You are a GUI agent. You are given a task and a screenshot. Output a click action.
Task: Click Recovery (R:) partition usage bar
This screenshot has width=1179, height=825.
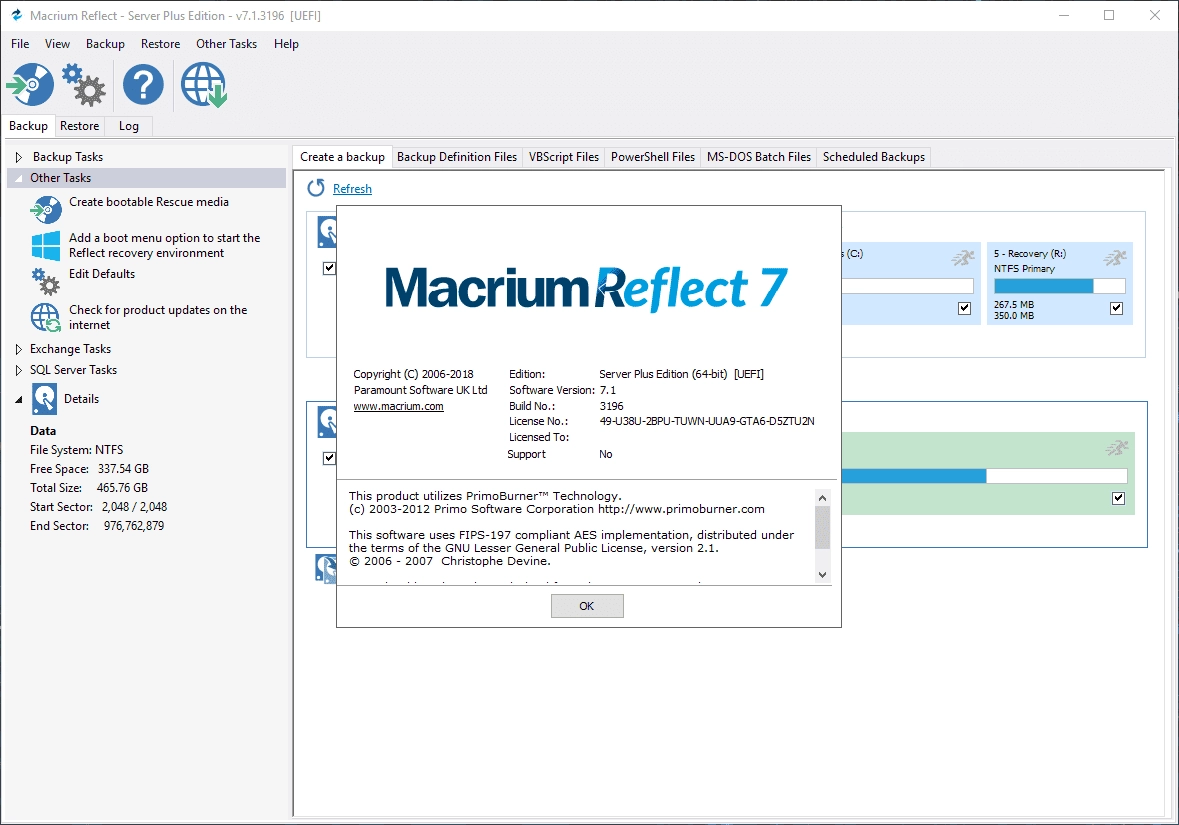pyautogui.click(x=1059, y=286)
